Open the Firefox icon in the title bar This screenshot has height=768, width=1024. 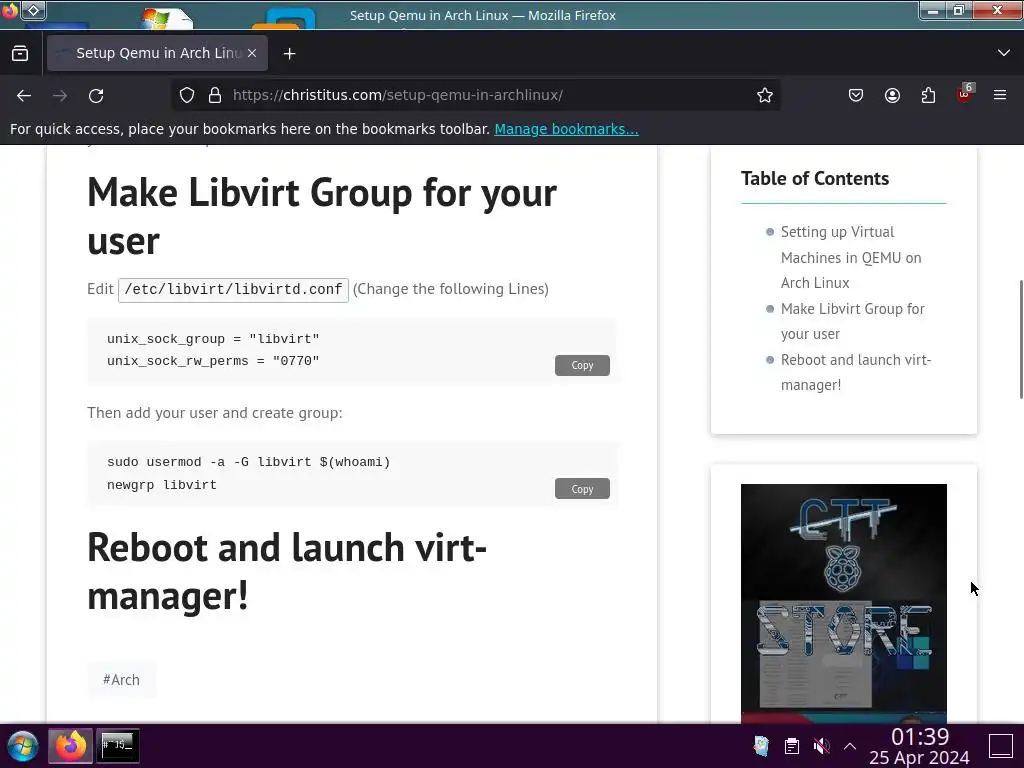9,10
